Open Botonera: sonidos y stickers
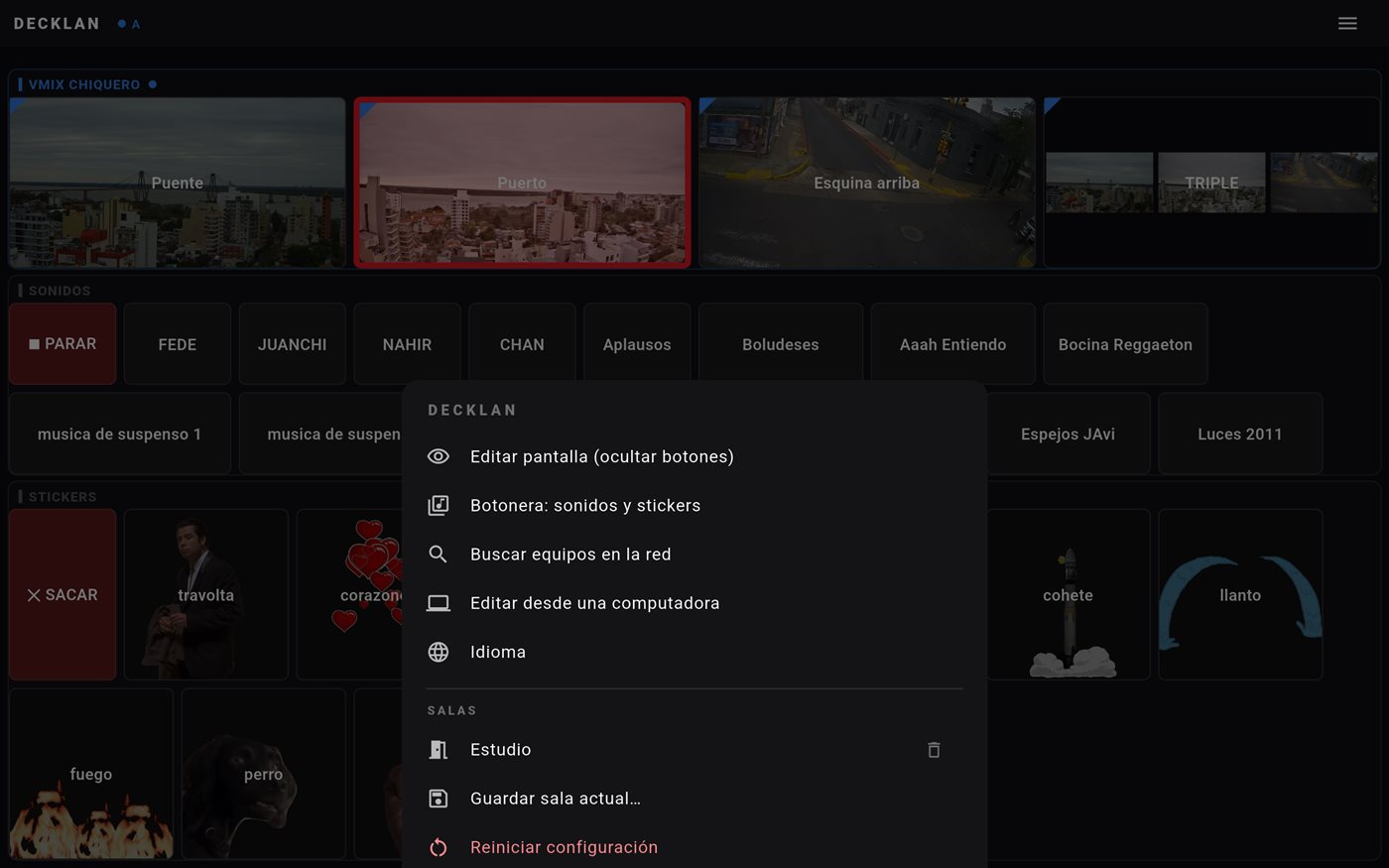Image resolution: width=1389 pixels, height=868 pixels. click(x=694, y=505)
